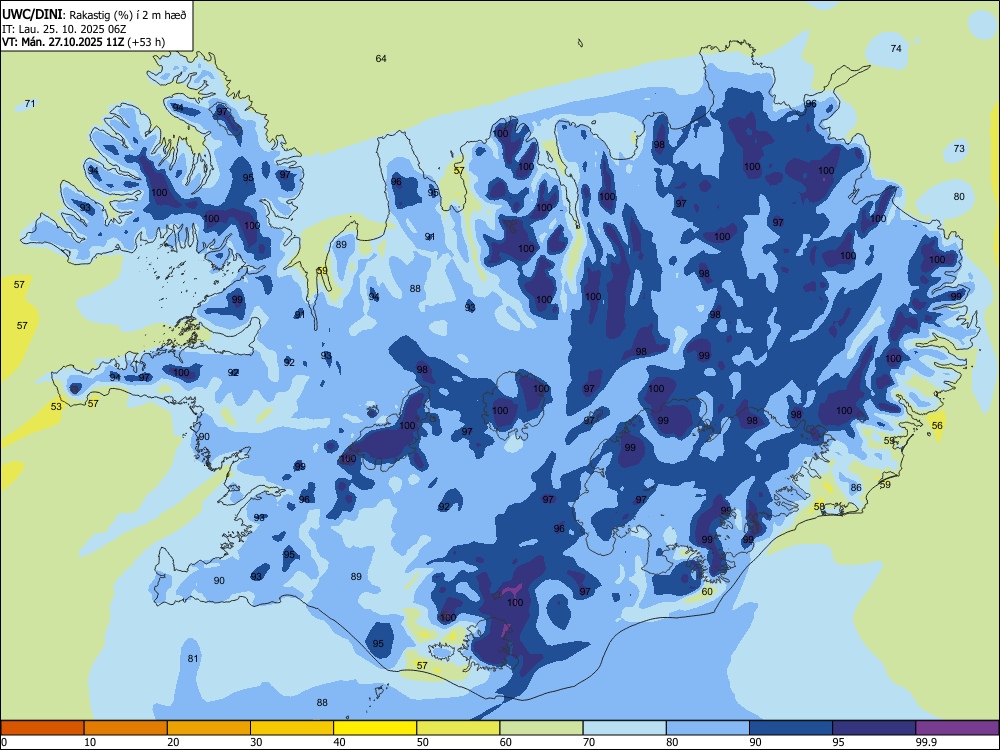1000x750 pixels.
Task: Click the map value '60' on the south coast
Action: (707, 592)
